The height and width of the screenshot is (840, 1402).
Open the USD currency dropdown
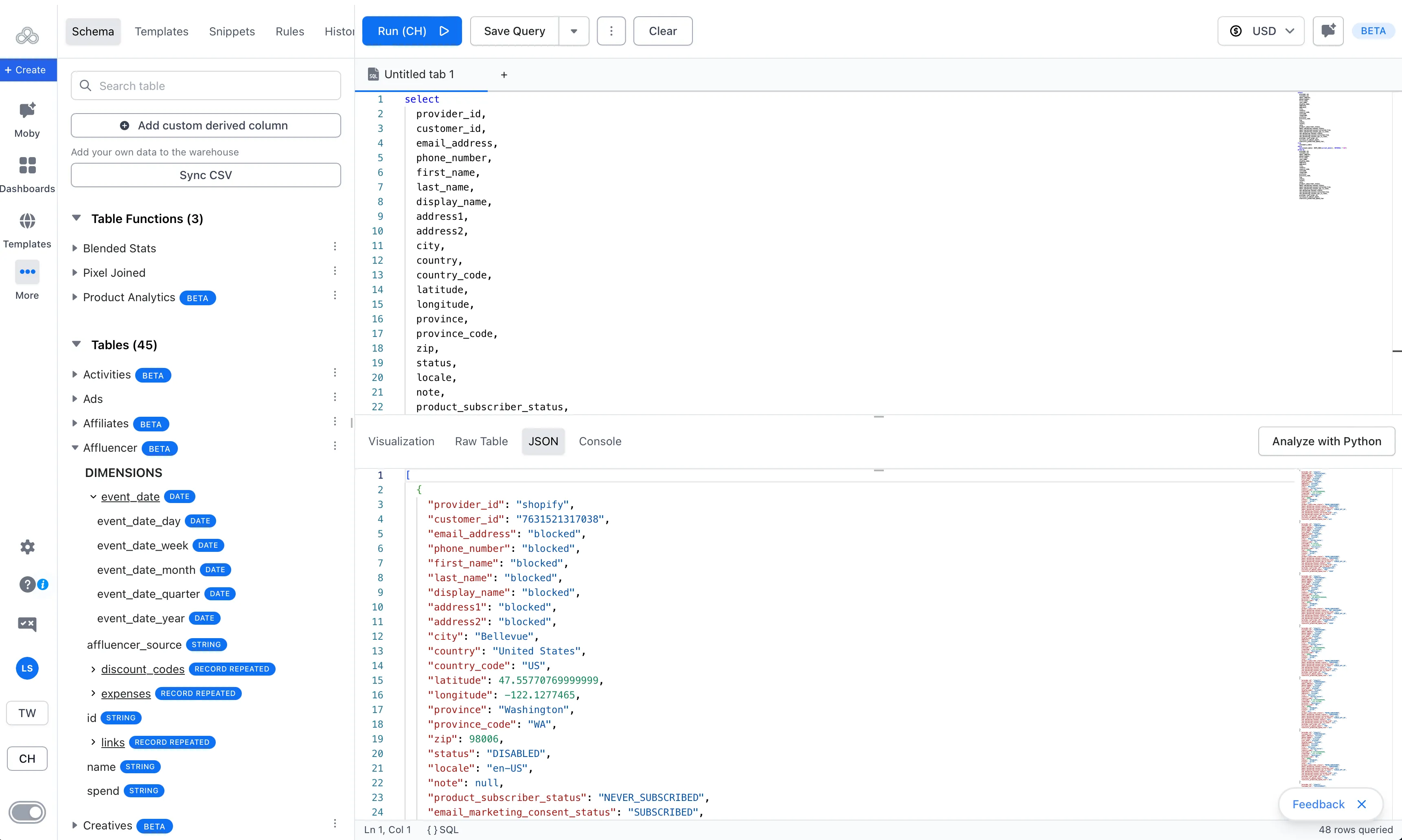1261,31
